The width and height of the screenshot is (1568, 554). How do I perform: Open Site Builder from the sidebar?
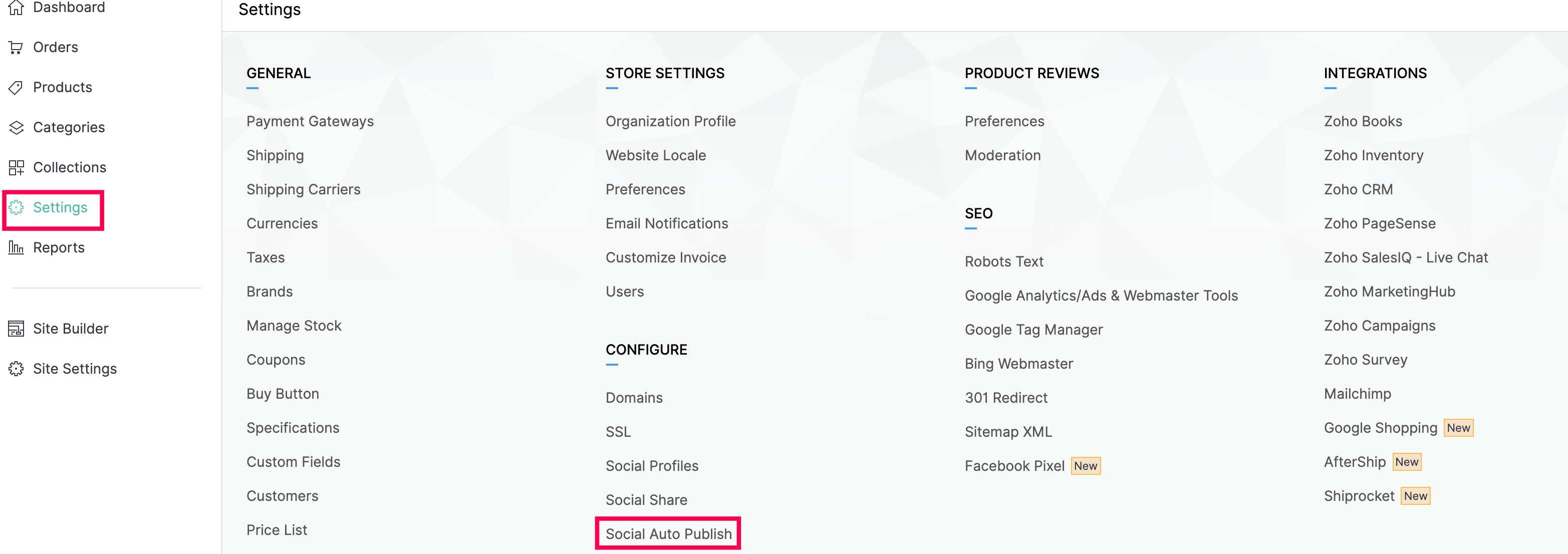(71, 329)
